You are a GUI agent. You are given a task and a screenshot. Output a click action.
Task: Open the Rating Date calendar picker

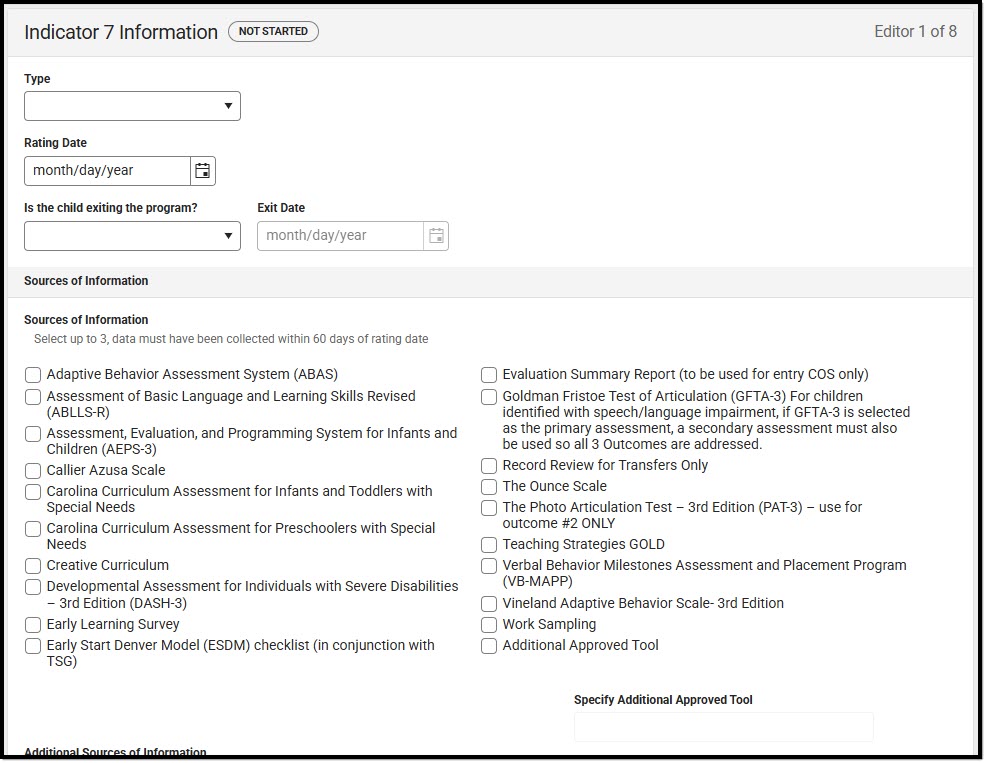tap(202, 170)
